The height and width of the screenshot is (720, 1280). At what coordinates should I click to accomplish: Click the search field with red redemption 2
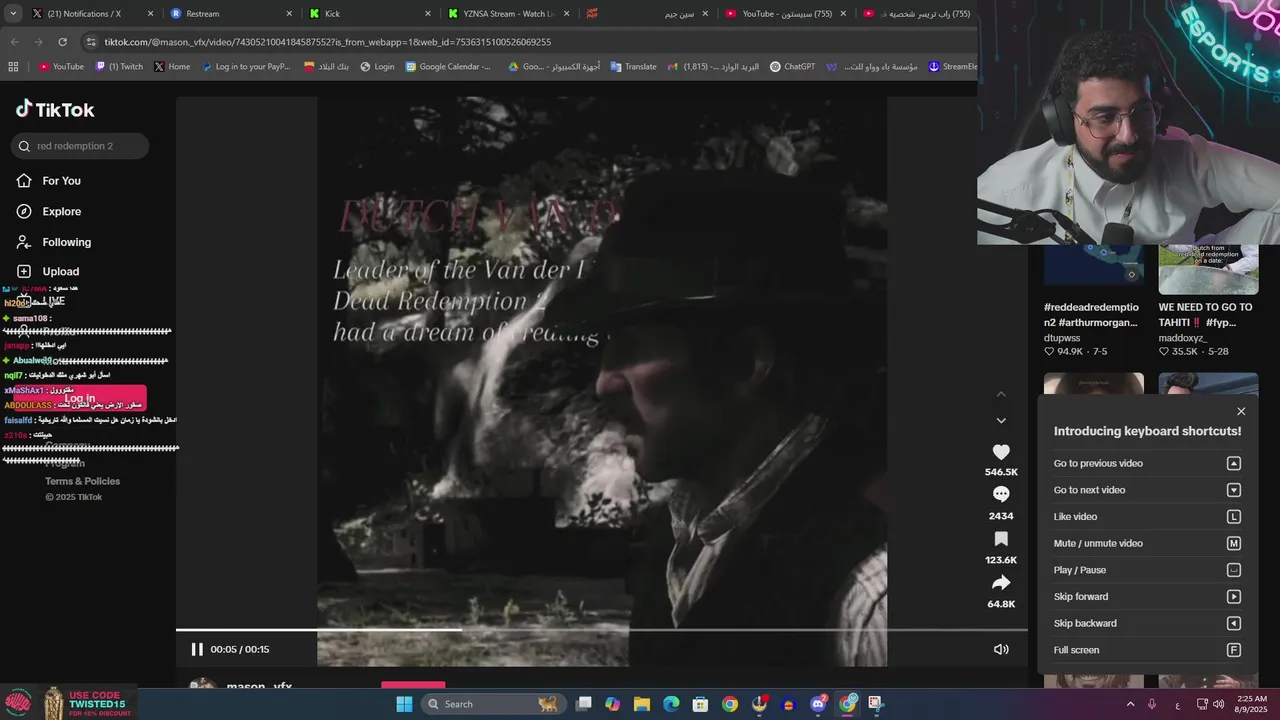coord(81,146)
